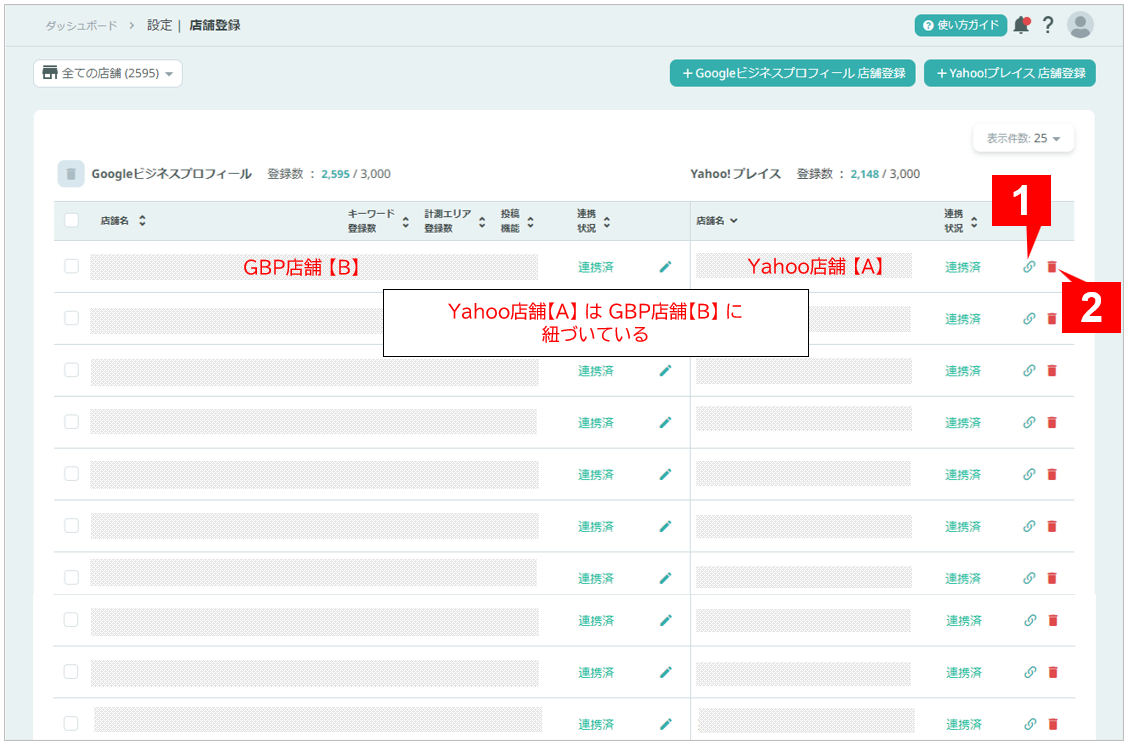Click the pencil edit icon in the third row

coord(665,371)
